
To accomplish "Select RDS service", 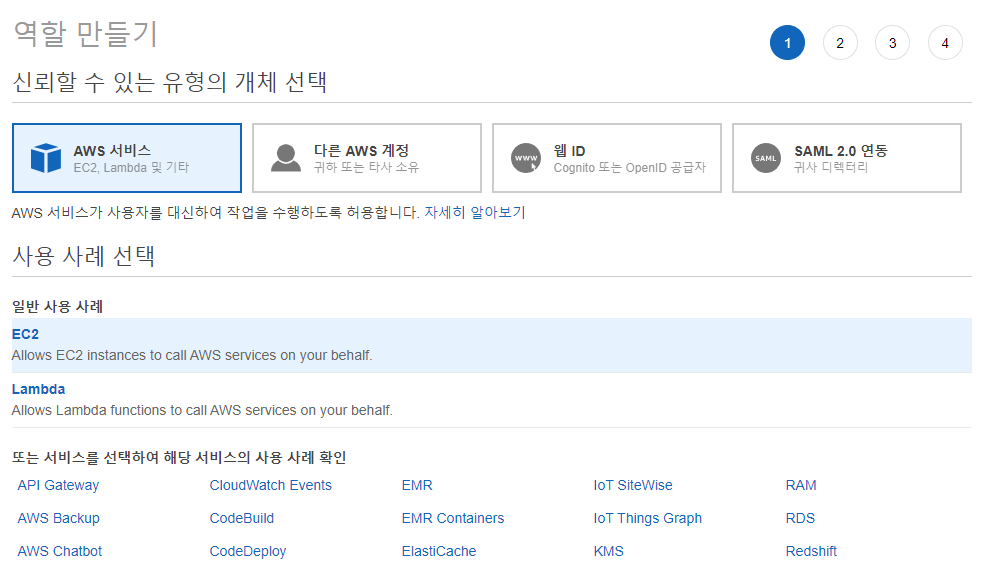I will pos(800,518).
